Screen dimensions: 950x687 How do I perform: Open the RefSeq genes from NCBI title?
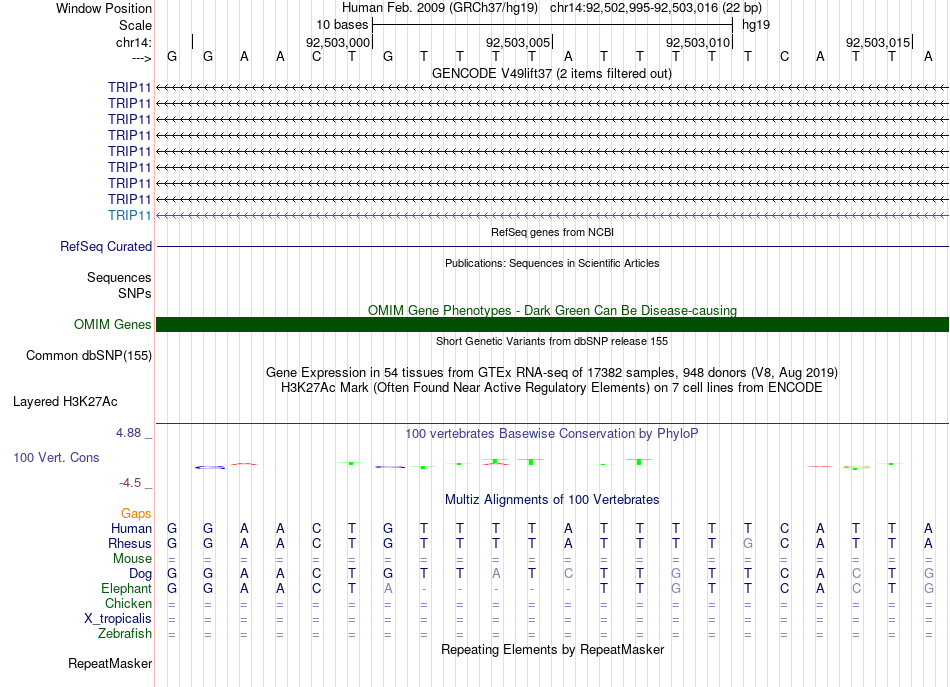[x=552, y=232]
